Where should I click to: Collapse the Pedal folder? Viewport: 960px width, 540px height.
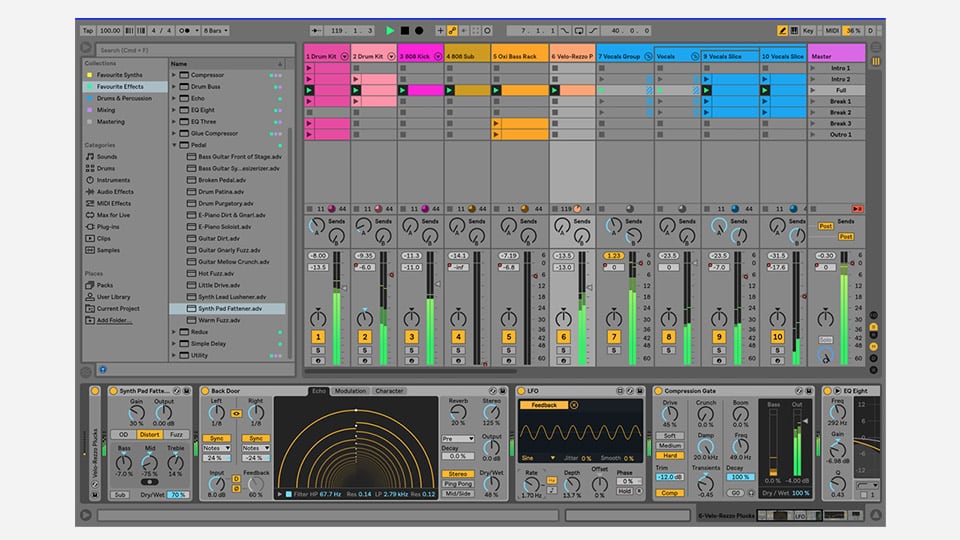pyautogui.click(x=174, y=145)
